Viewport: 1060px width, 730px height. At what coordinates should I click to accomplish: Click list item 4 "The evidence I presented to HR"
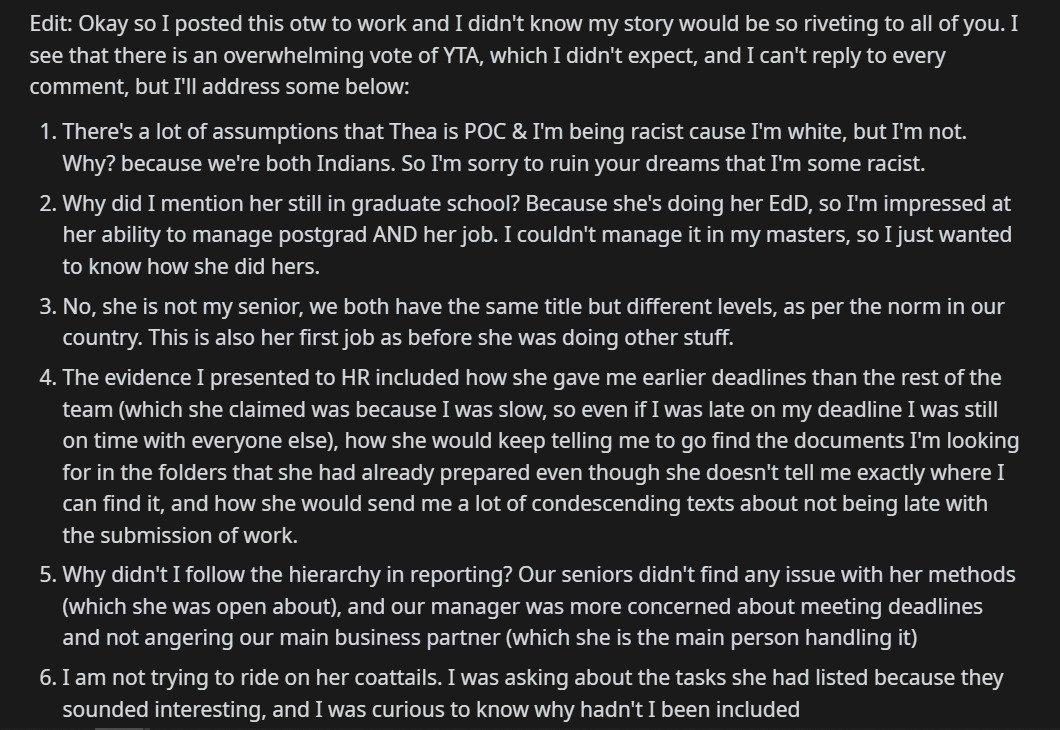tap(529, 456)
